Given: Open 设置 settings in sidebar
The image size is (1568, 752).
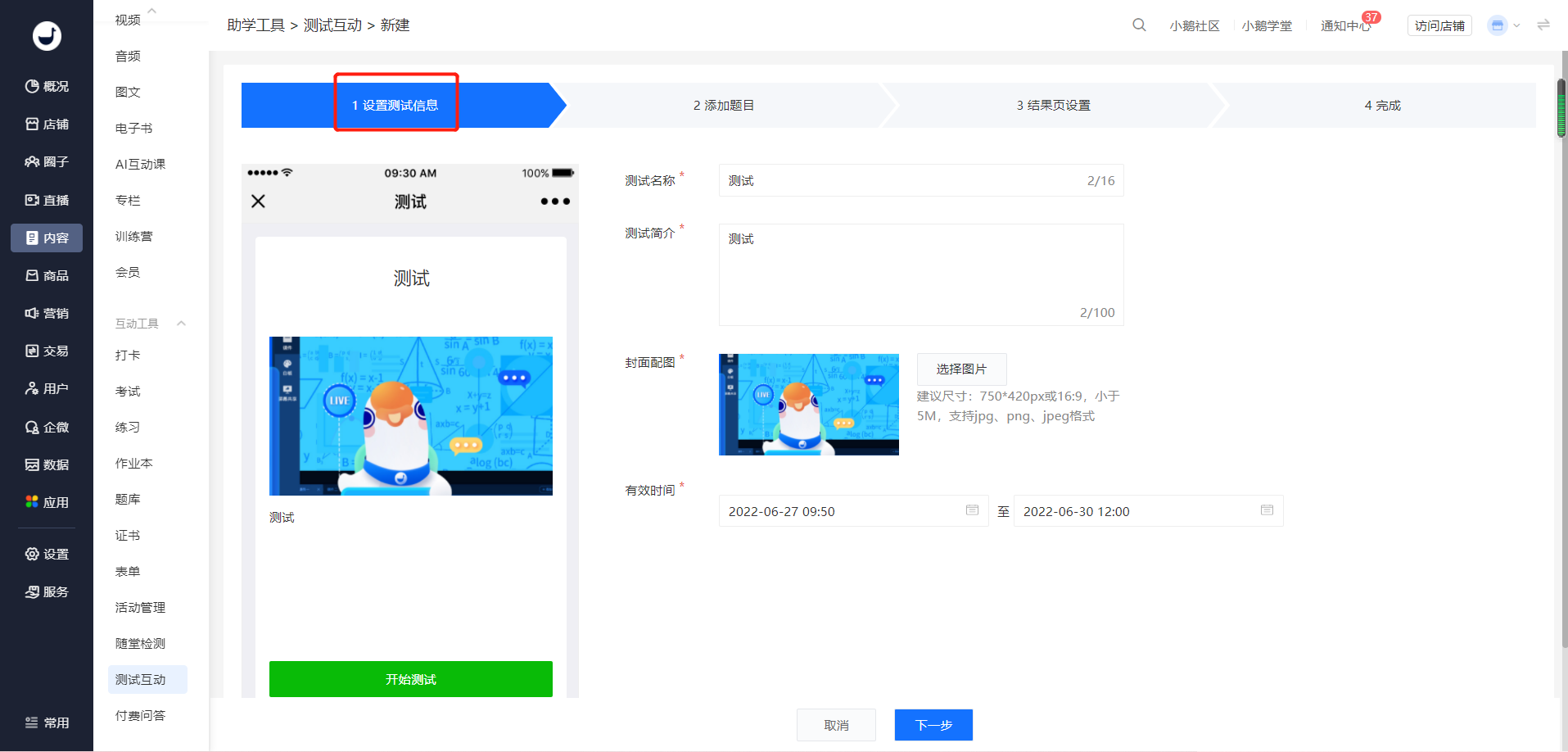Looking at the screenshot, I should point(47,554).
